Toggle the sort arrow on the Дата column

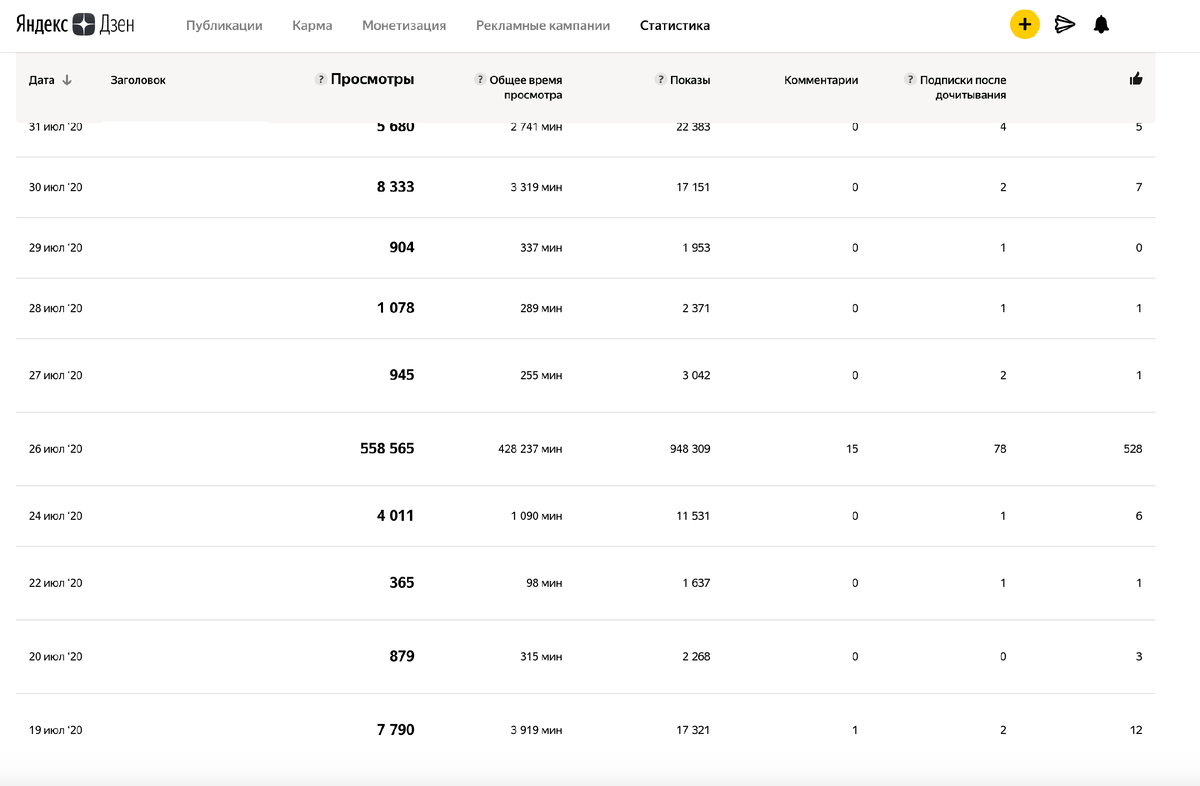click(67, 79)
